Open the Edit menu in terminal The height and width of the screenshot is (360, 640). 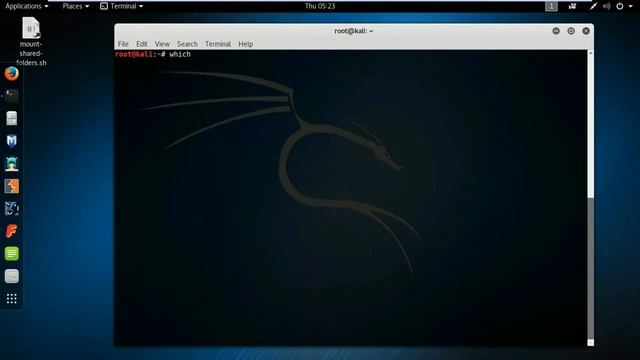pyautogui.click(x=142, y=44)
